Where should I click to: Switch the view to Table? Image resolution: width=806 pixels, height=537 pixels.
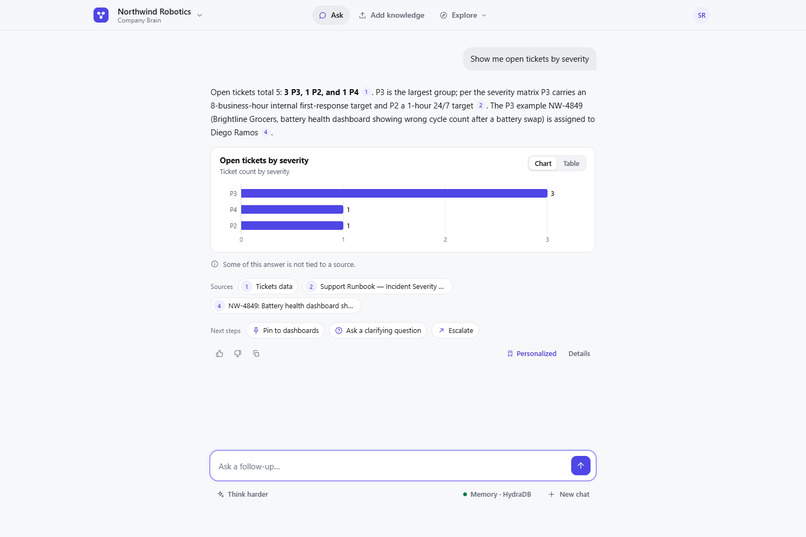point(571,163)
